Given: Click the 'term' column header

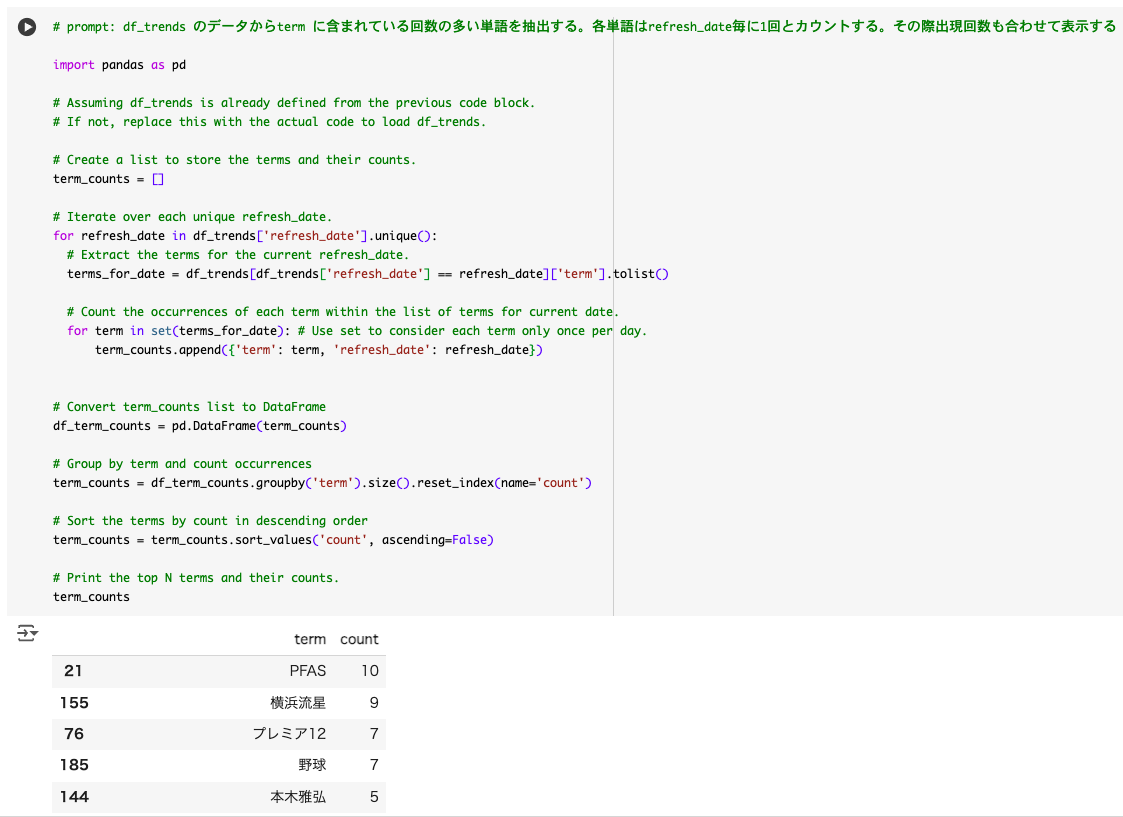Looking at the screenshot, I should pyautogui.click(x=309, y=639).
